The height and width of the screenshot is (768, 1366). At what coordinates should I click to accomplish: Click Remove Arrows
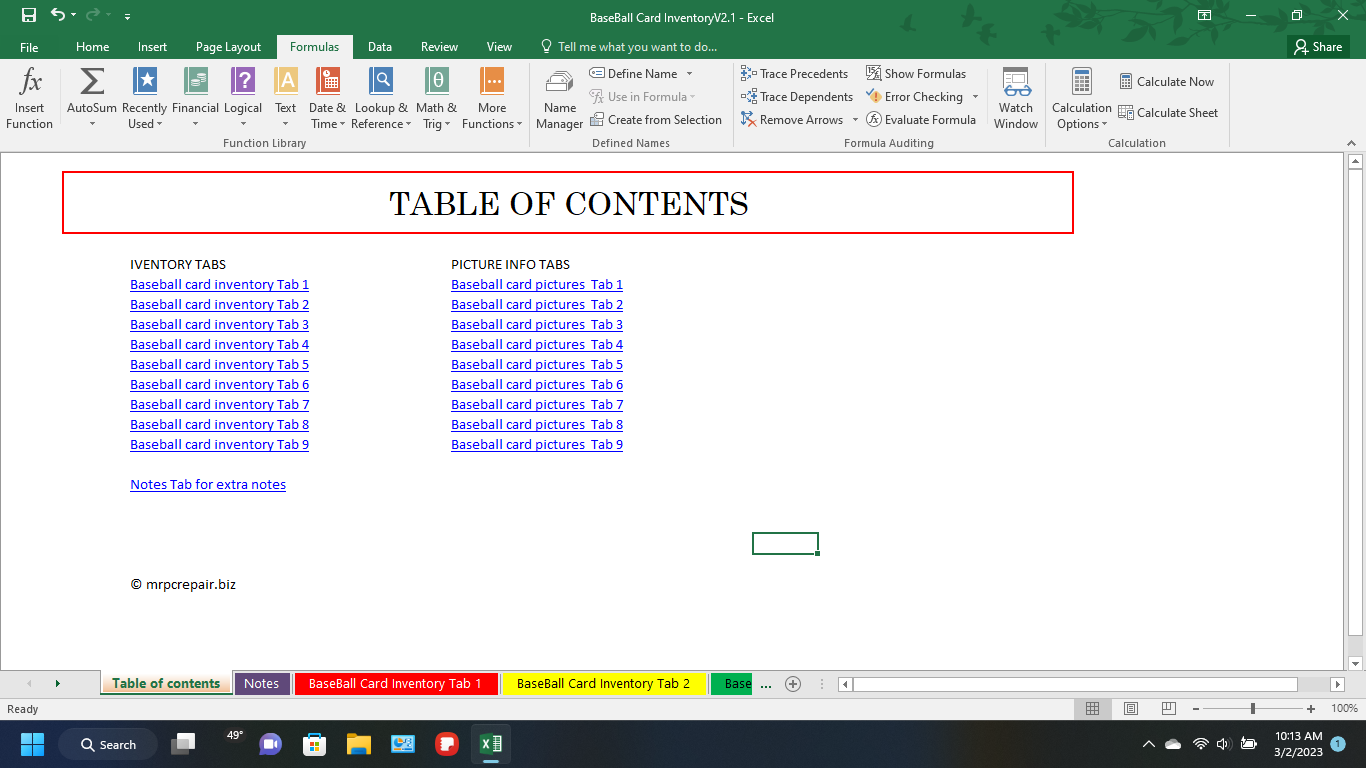pos(793,120)
